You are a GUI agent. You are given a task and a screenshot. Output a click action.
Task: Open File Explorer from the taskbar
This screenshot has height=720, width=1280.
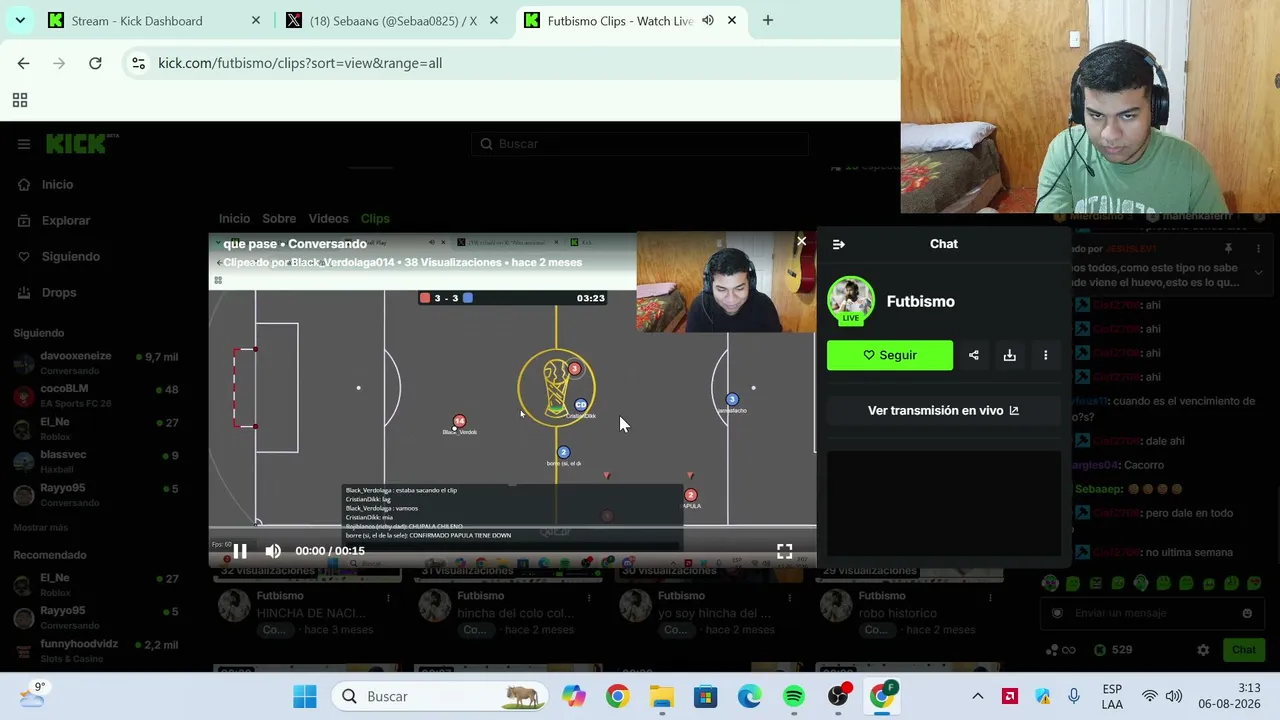[662, 696]
